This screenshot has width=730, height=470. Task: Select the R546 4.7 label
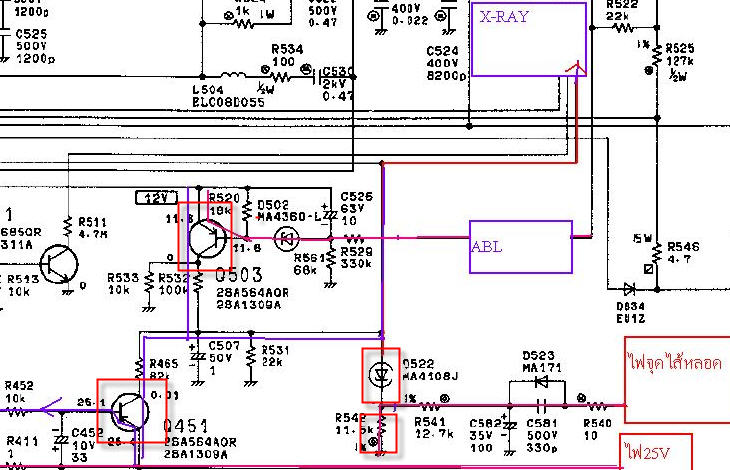[683, 253]
